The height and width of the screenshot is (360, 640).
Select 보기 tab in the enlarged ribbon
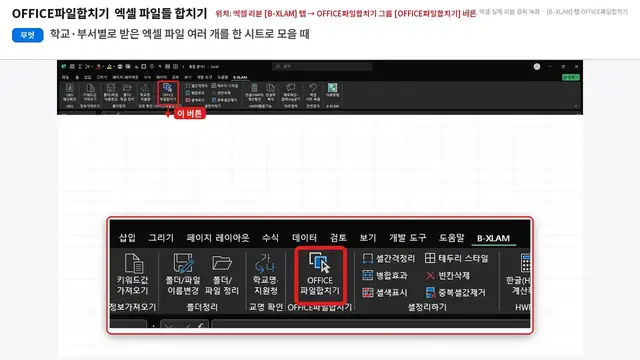pos(368,238)
